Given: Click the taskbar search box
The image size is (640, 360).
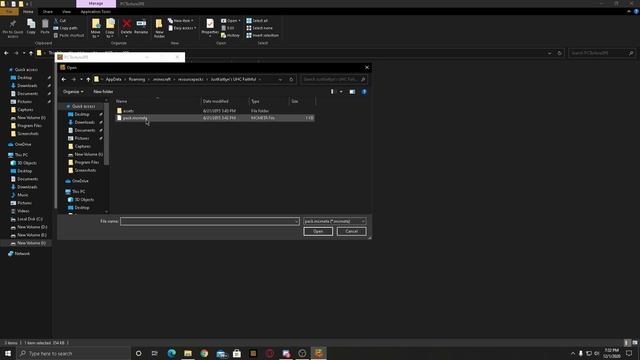Looking at the screenshot, I should pyautogui.click(x=73, y=353).
